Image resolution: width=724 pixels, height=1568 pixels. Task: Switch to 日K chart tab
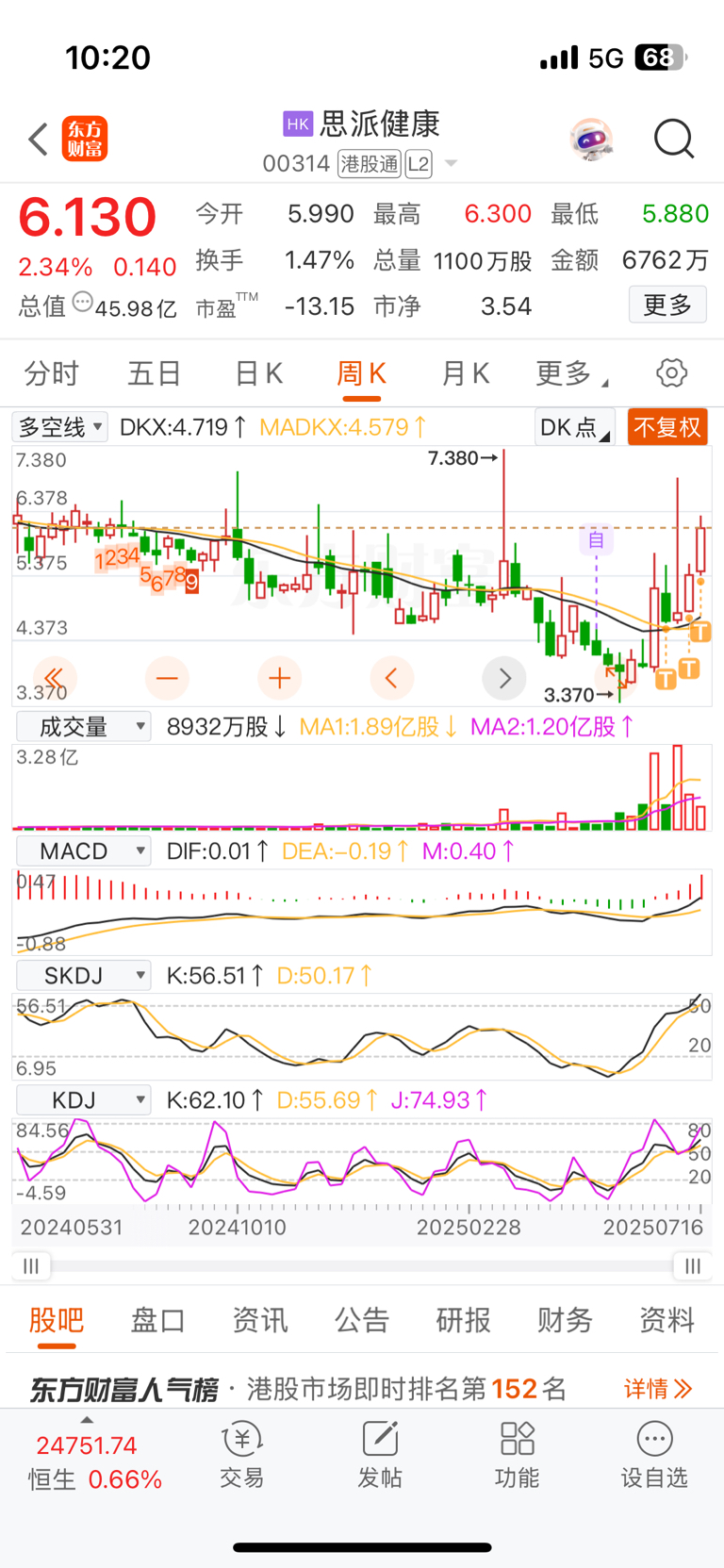(258, 373)
